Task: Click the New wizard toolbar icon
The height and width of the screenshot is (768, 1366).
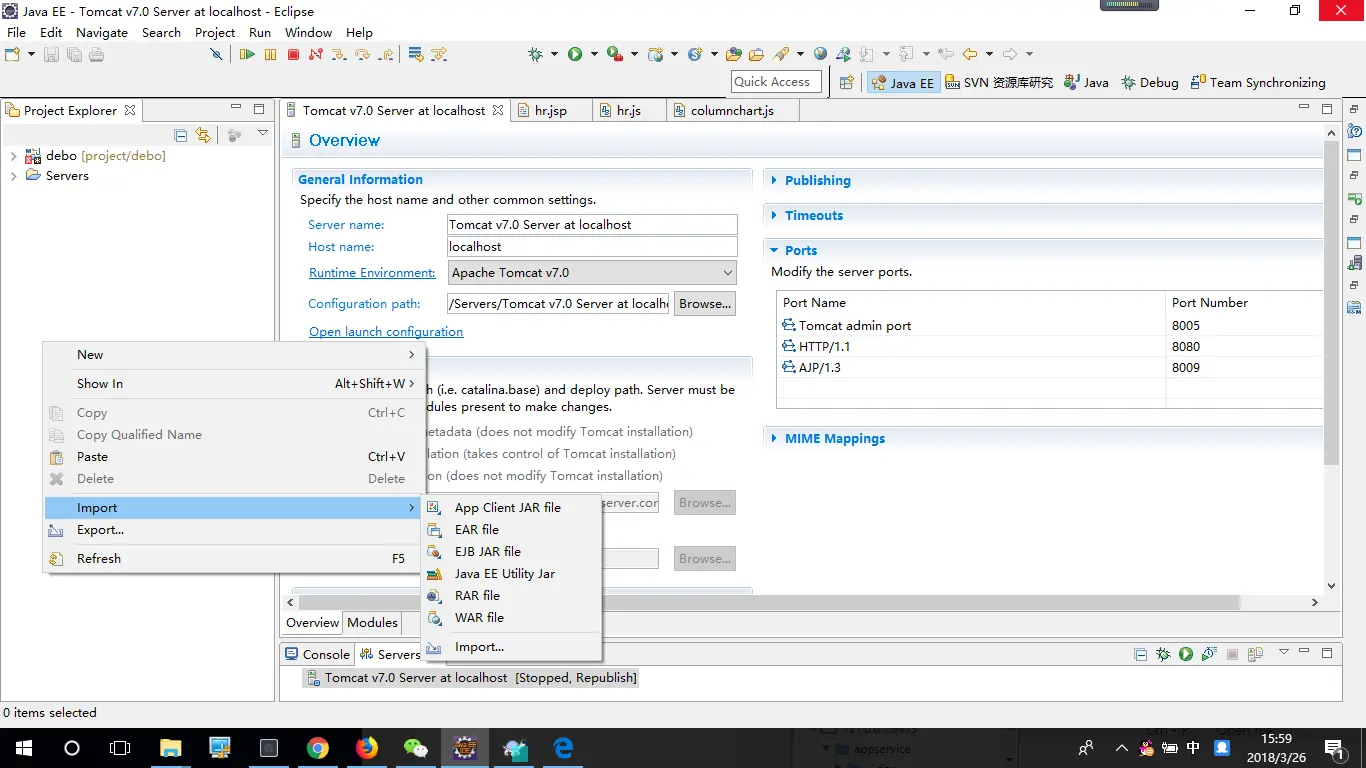Action: coord(13,55)
